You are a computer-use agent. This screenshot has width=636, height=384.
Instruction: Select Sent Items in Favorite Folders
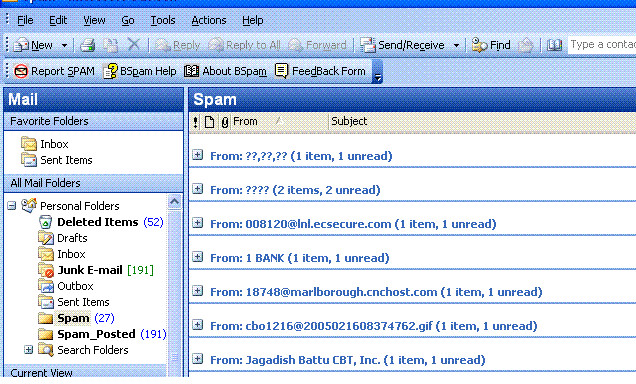(x=57, y=160)
